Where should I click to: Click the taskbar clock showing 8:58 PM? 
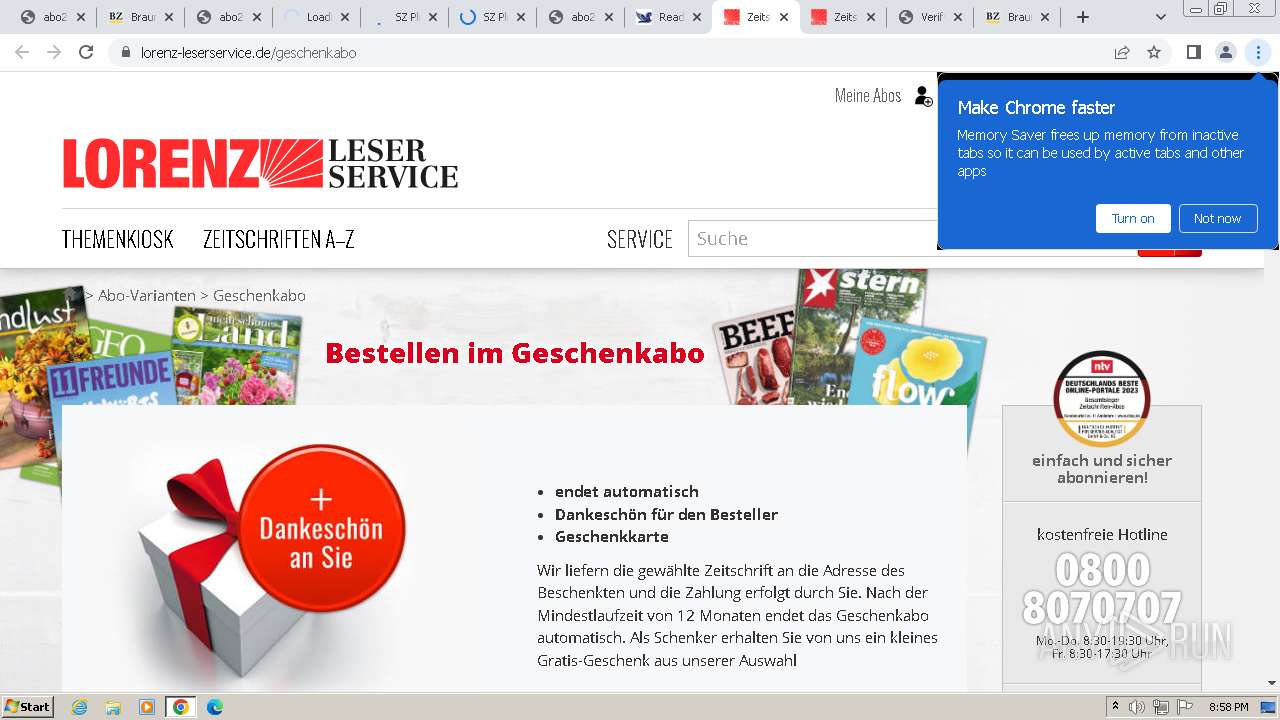pos(1229,707)
